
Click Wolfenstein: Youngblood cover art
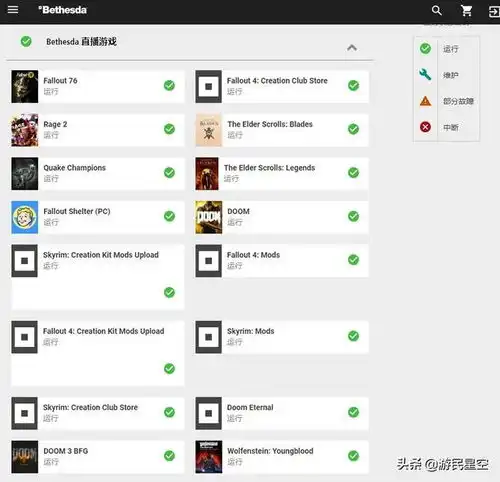tap(209, 457)
